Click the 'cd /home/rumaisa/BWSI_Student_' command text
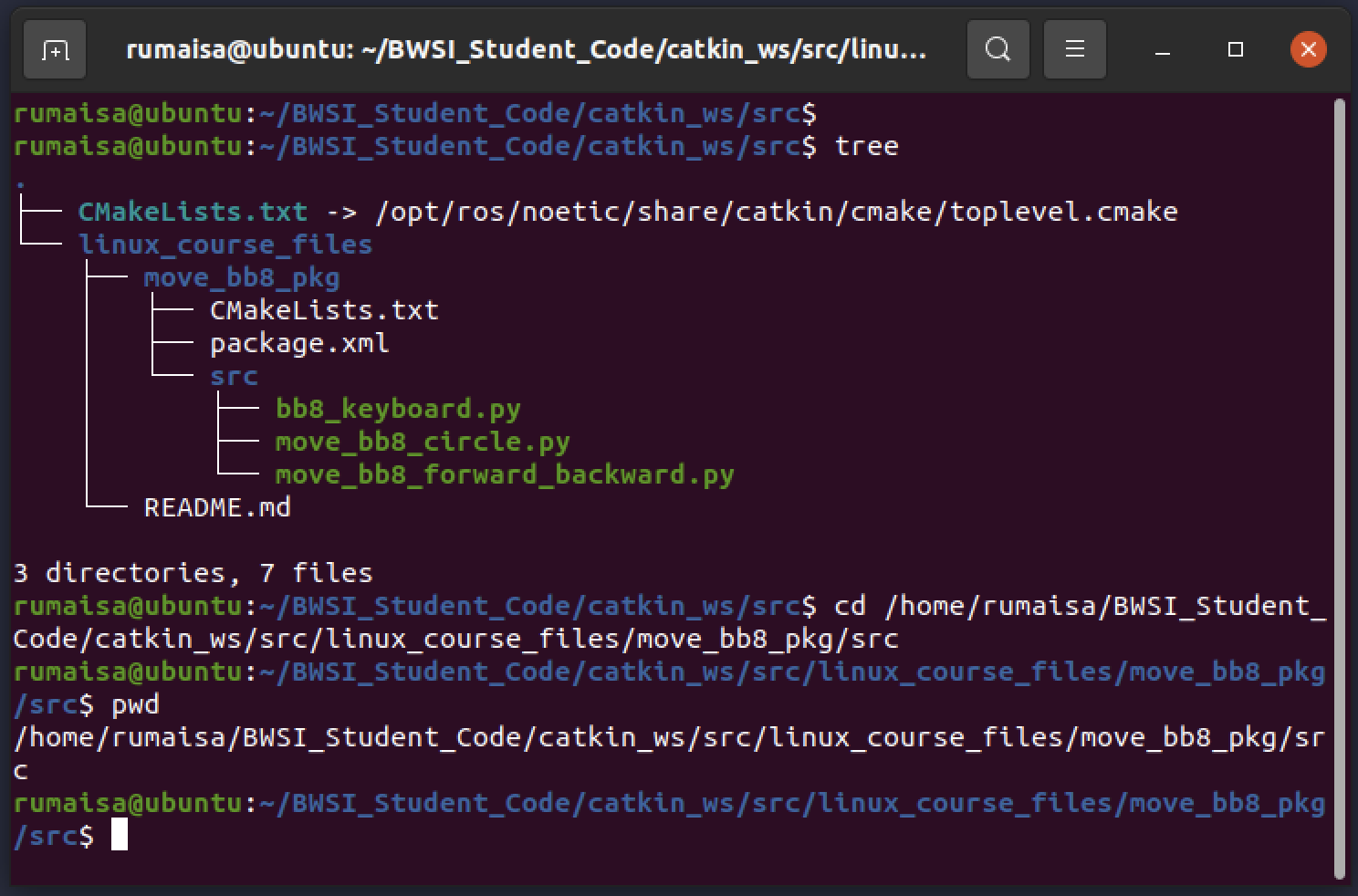 pyautogui.click(x=1081, y=606)
